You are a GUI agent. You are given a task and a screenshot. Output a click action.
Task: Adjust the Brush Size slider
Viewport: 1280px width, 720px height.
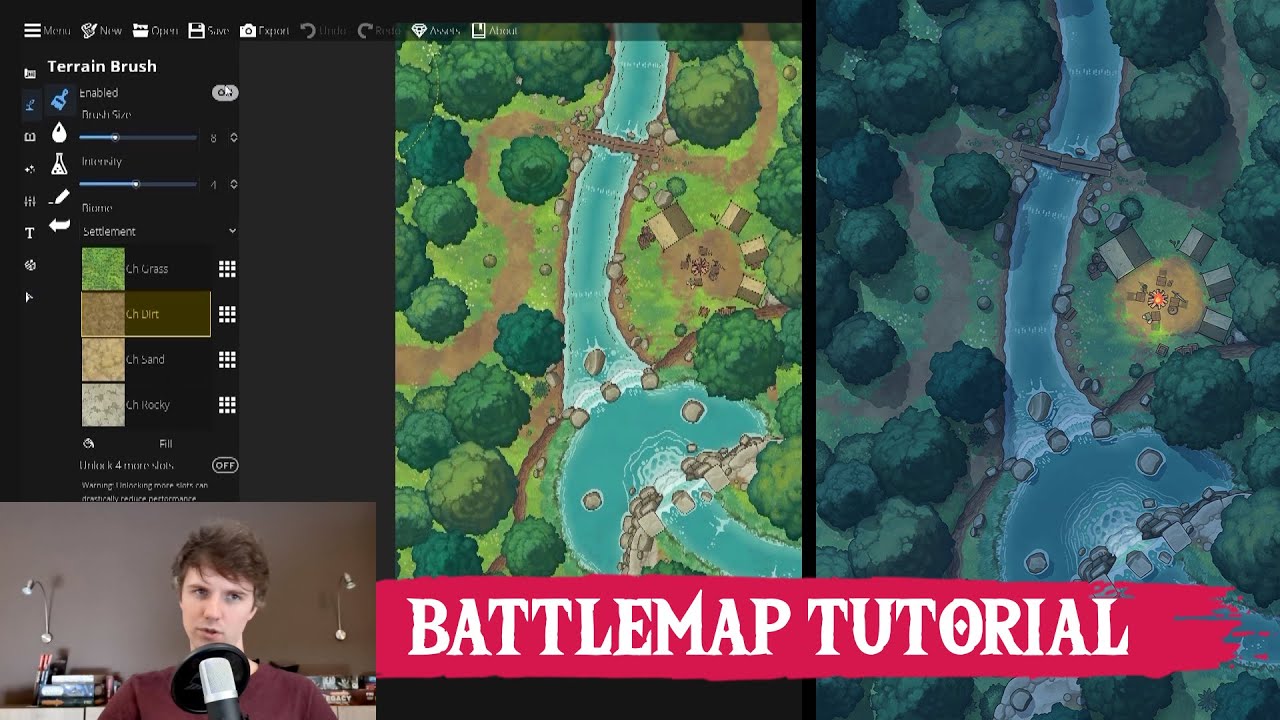(138, 137)
